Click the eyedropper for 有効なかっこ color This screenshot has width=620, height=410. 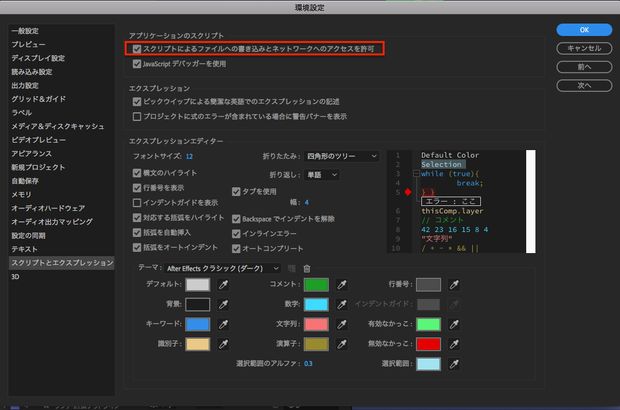point(454,324)
